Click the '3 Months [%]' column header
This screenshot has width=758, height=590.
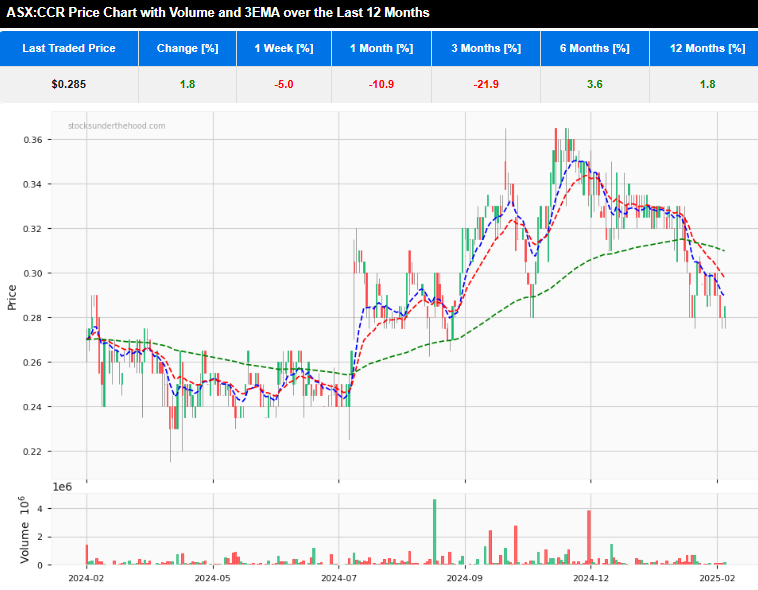click(x=486, y=48)
